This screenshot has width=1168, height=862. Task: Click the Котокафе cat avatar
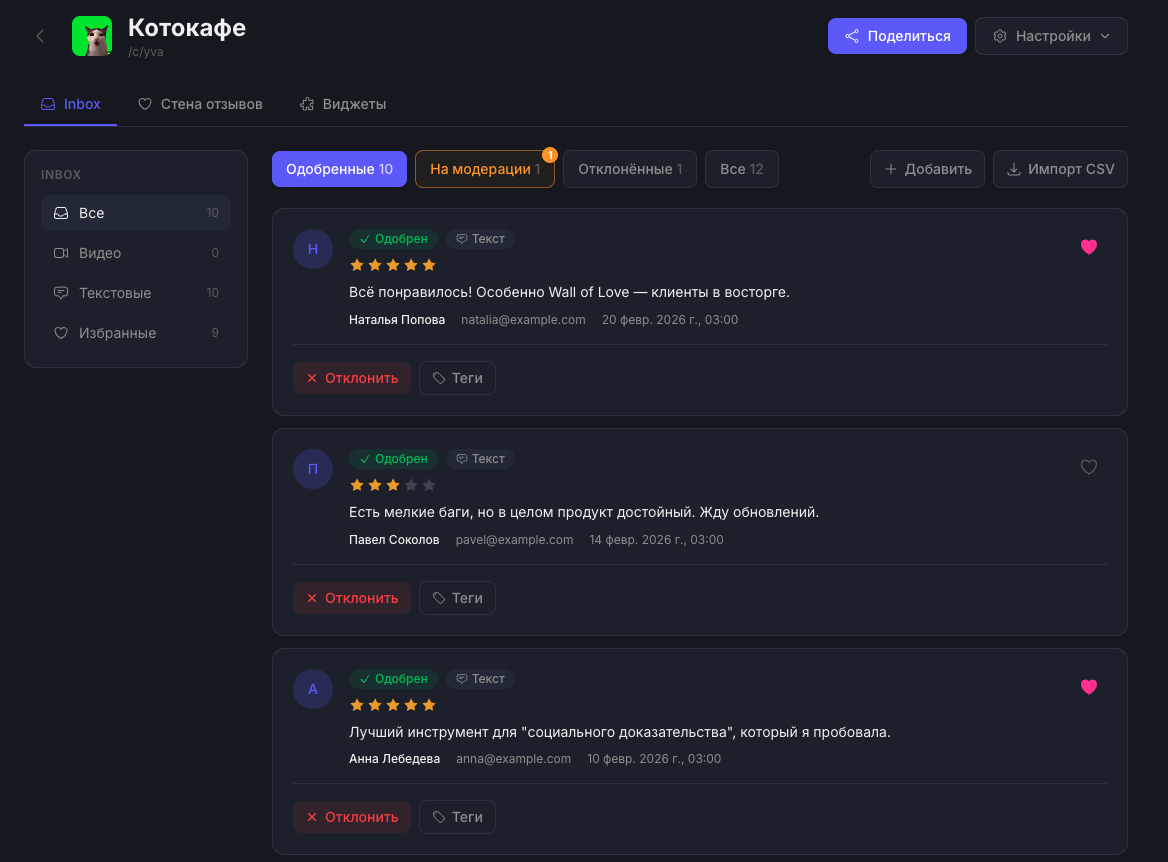92,36
